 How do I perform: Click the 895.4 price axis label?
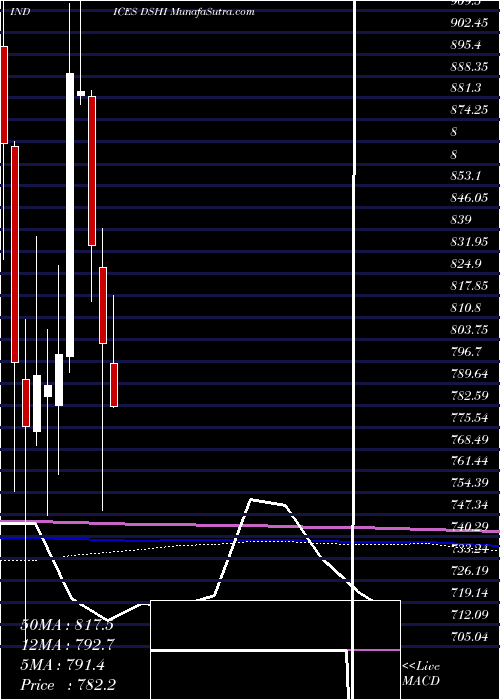click(x=466, y=44)
